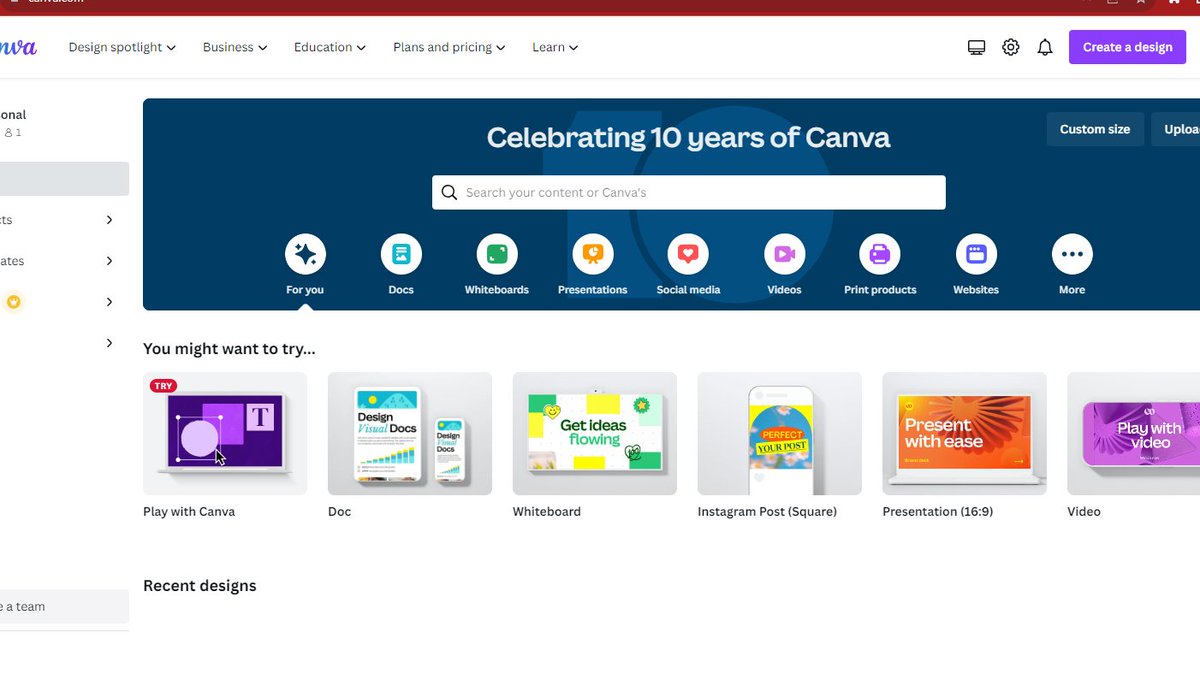The height and width of the screenshot is (674, 1200).
Task: Expand the second sidebar chevron arrow
Action: tap(110, 261)
